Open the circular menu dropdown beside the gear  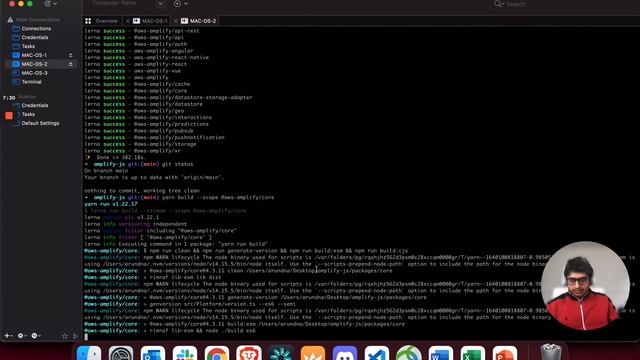tap(36, 336)
